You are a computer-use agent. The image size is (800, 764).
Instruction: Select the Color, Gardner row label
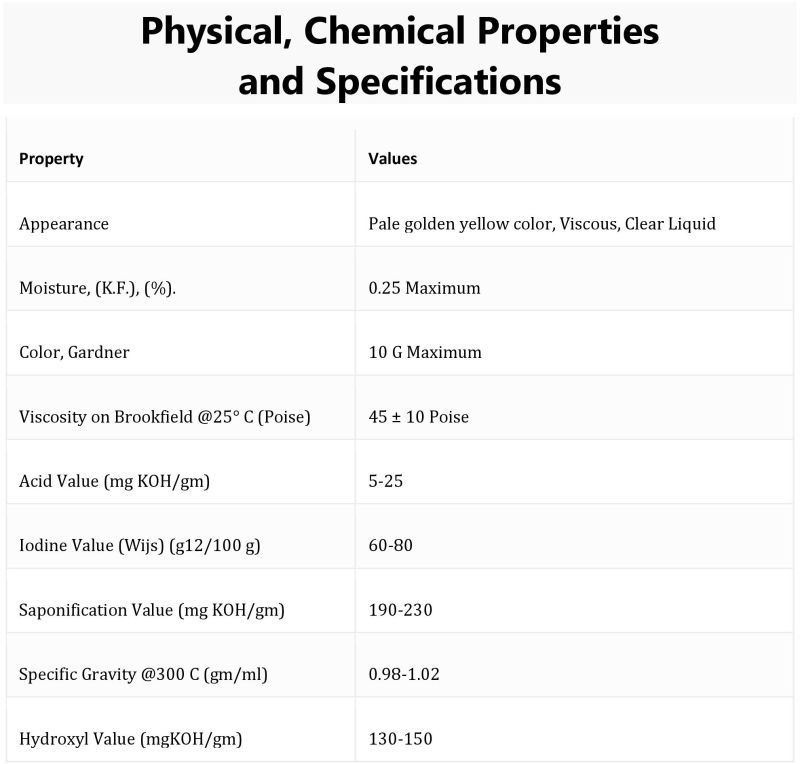coord(74,352)
